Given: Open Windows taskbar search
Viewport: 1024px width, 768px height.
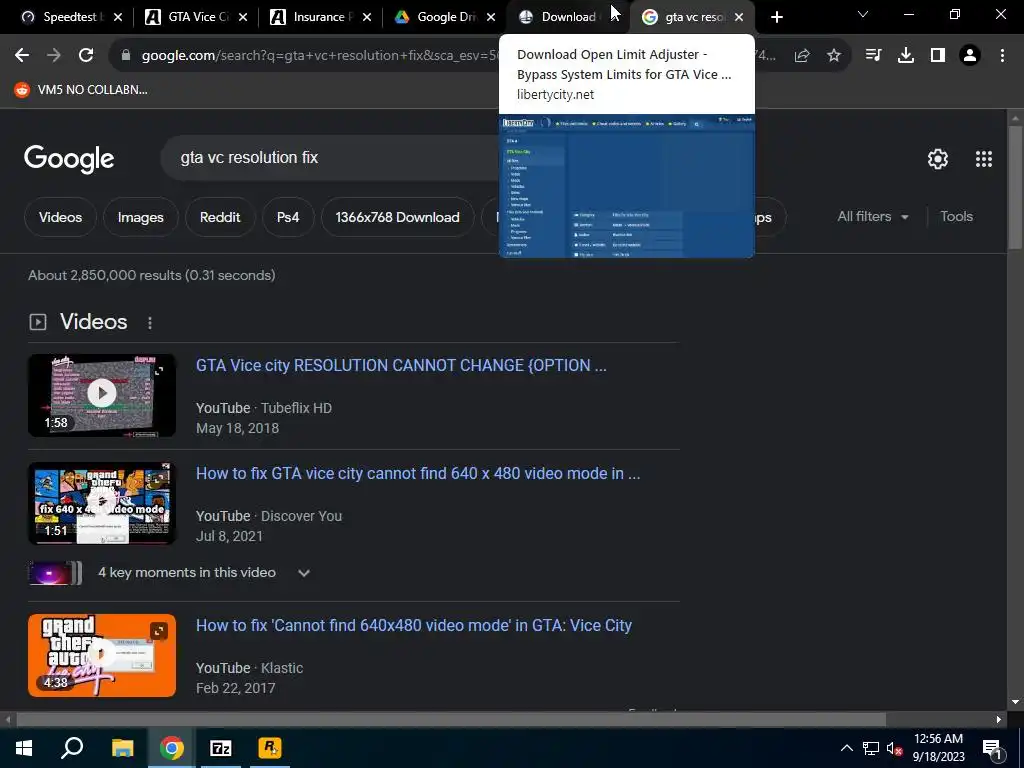Looking at the screenshot, I should tap(72, 748).
